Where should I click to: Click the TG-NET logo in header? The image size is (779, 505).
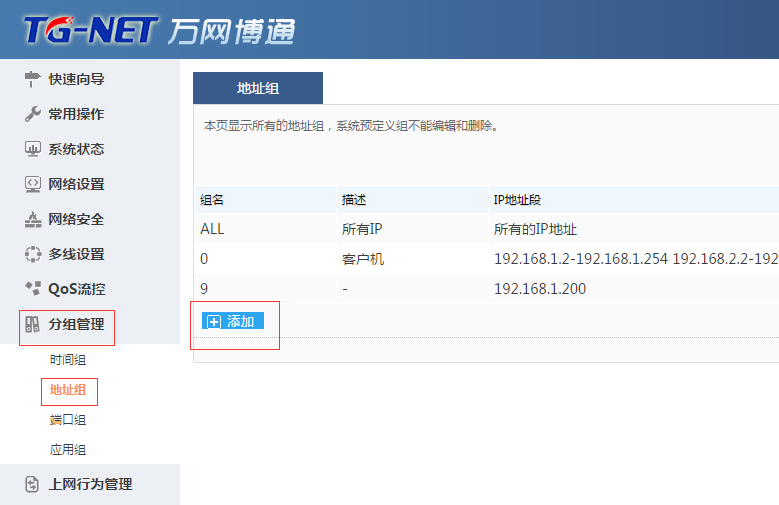(90, 30)
